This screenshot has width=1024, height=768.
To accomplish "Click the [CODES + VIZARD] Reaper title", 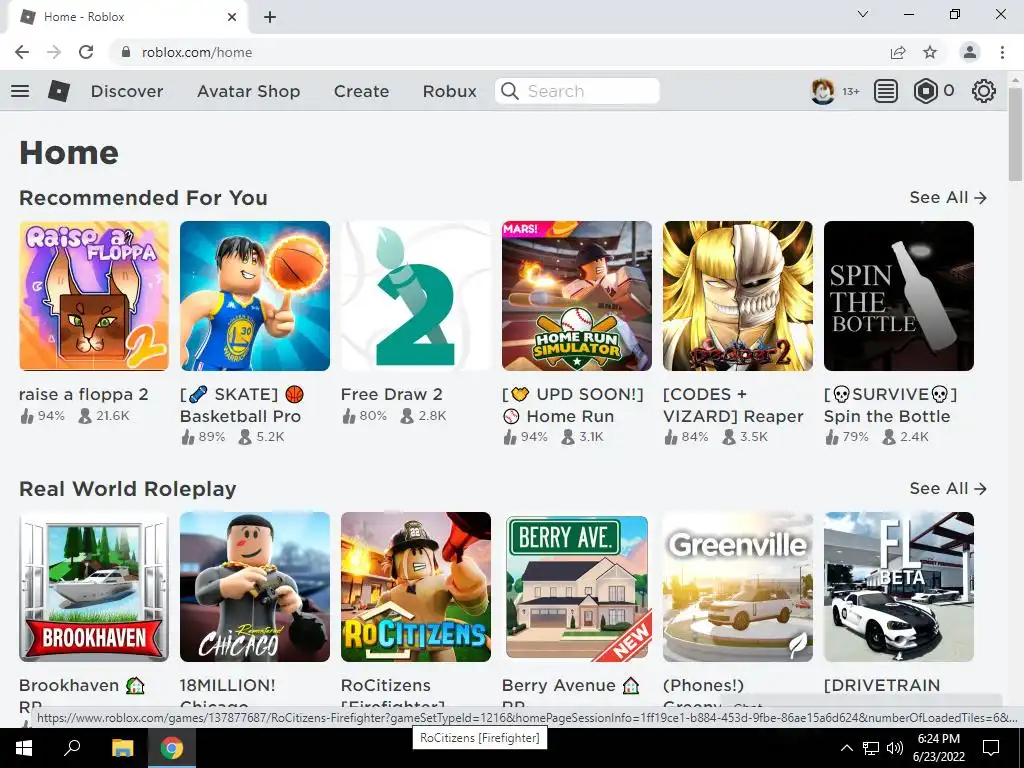I will coord(733,405).
